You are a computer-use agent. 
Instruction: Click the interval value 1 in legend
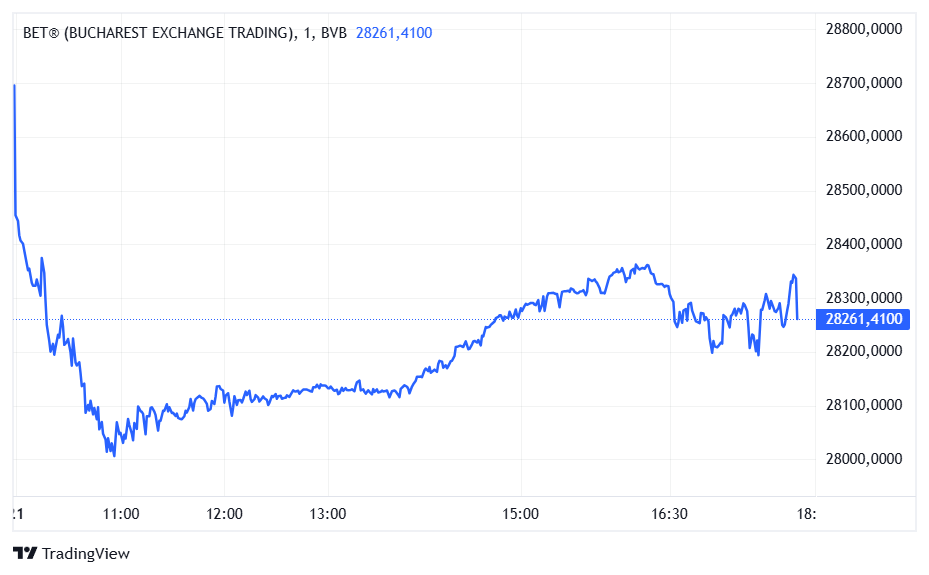[x=310, y=33]
